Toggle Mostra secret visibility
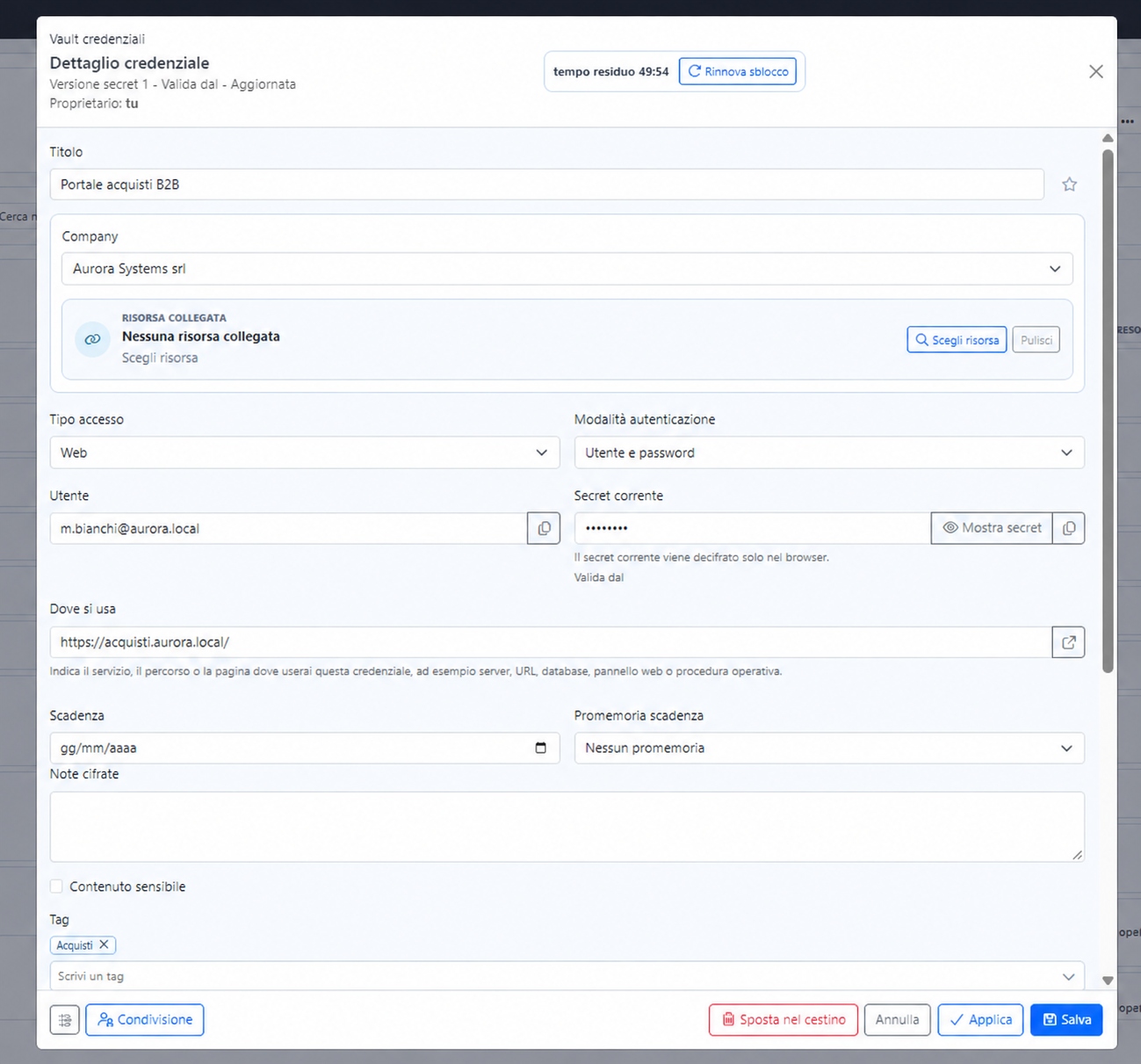 [992, 528]
